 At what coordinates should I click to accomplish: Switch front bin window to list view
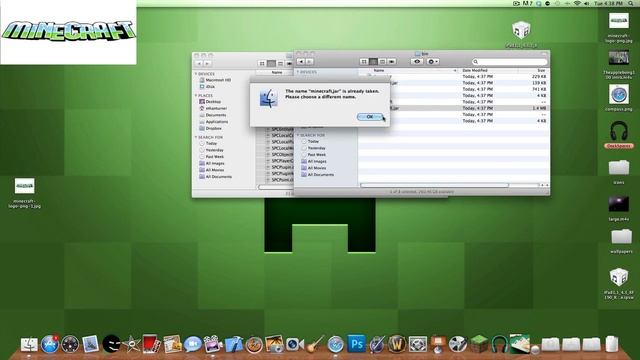tap(373, 62)
